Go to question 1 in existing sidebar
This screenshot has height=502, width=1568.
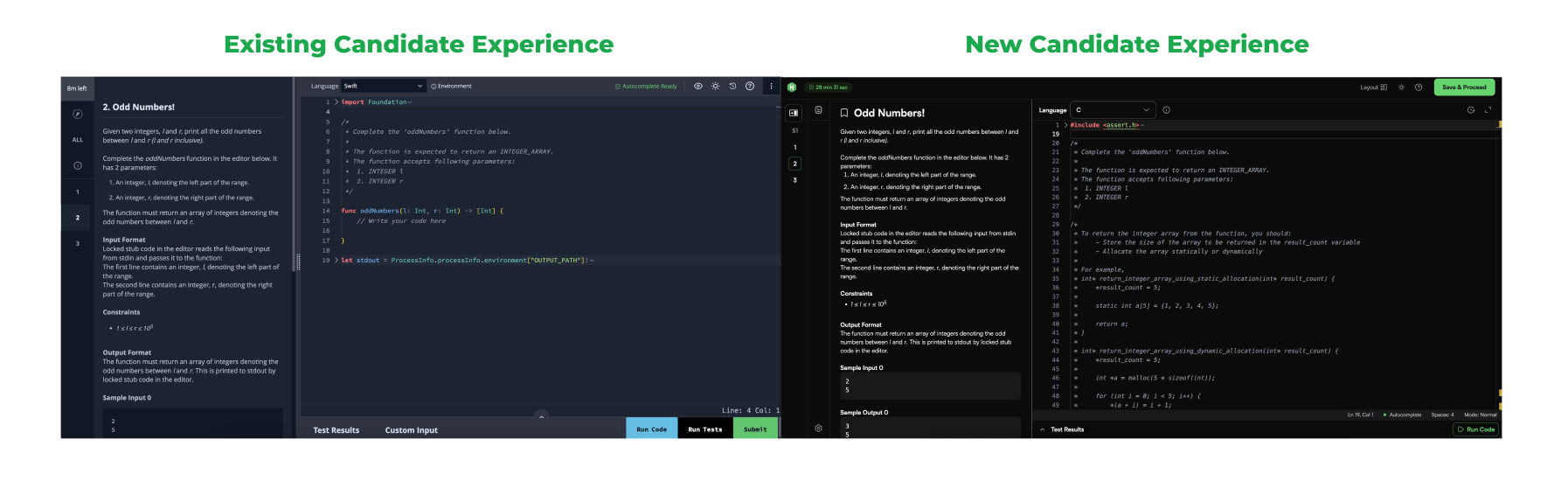coord(77,192)
